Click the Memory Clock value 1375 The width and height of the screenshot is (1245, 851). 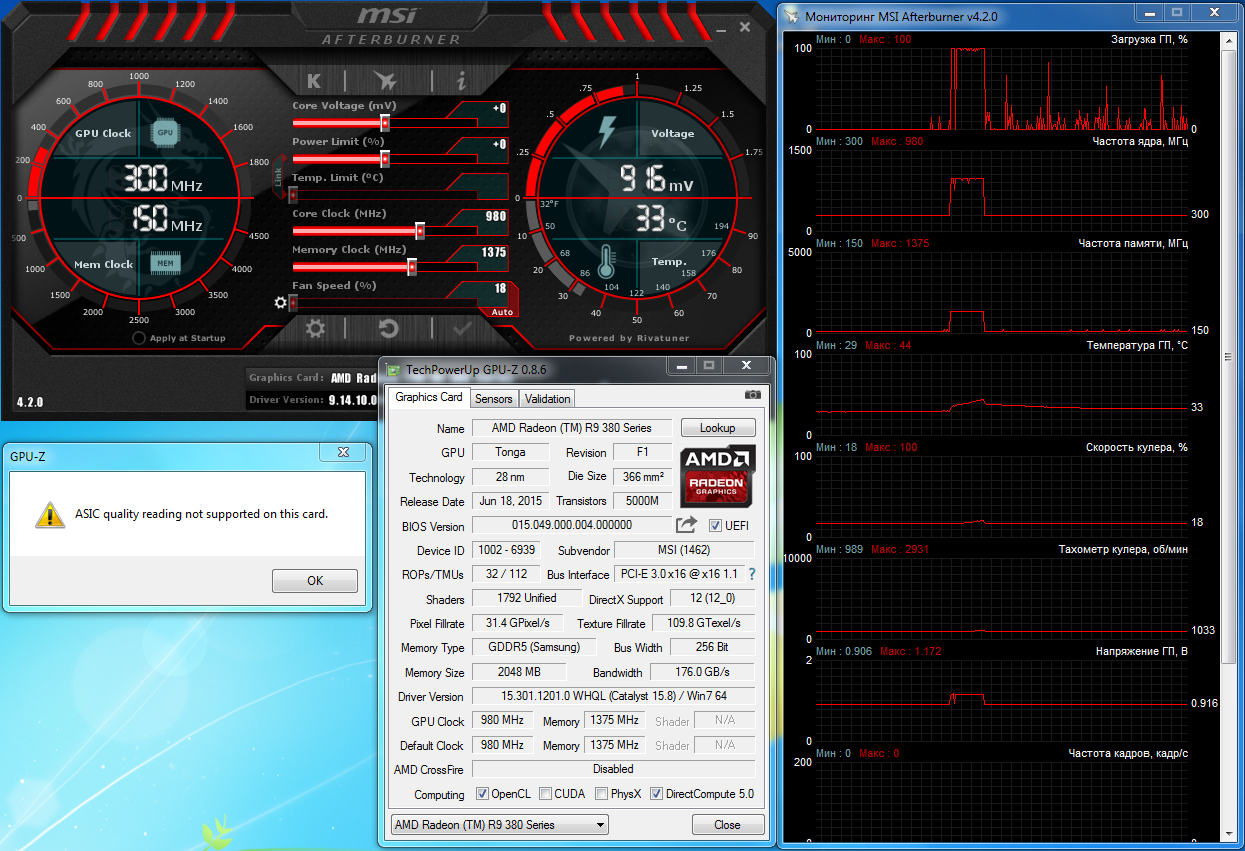pyautogui.click(x=493, y=252)
